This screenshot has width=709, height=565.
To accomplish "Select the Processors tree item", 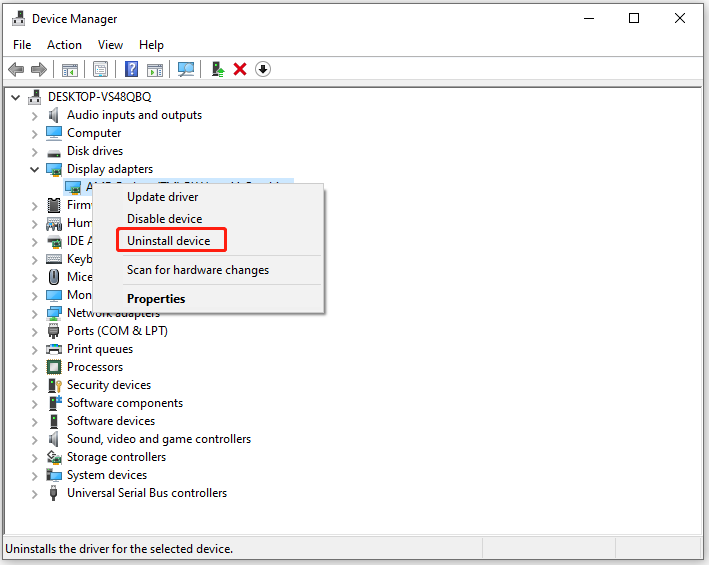I will [95, 367].
